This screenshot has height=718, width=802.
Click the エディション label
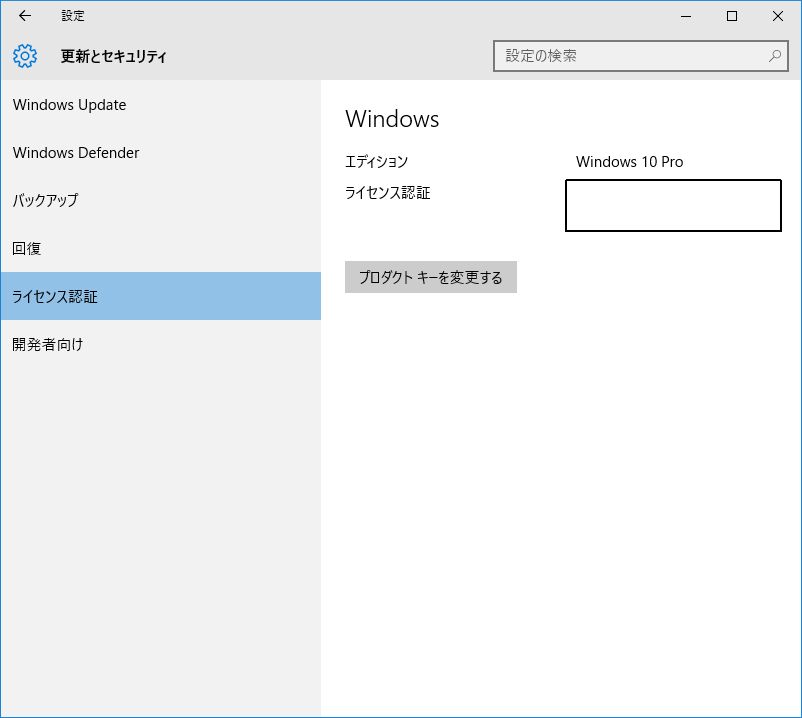(x=376, y=162)
